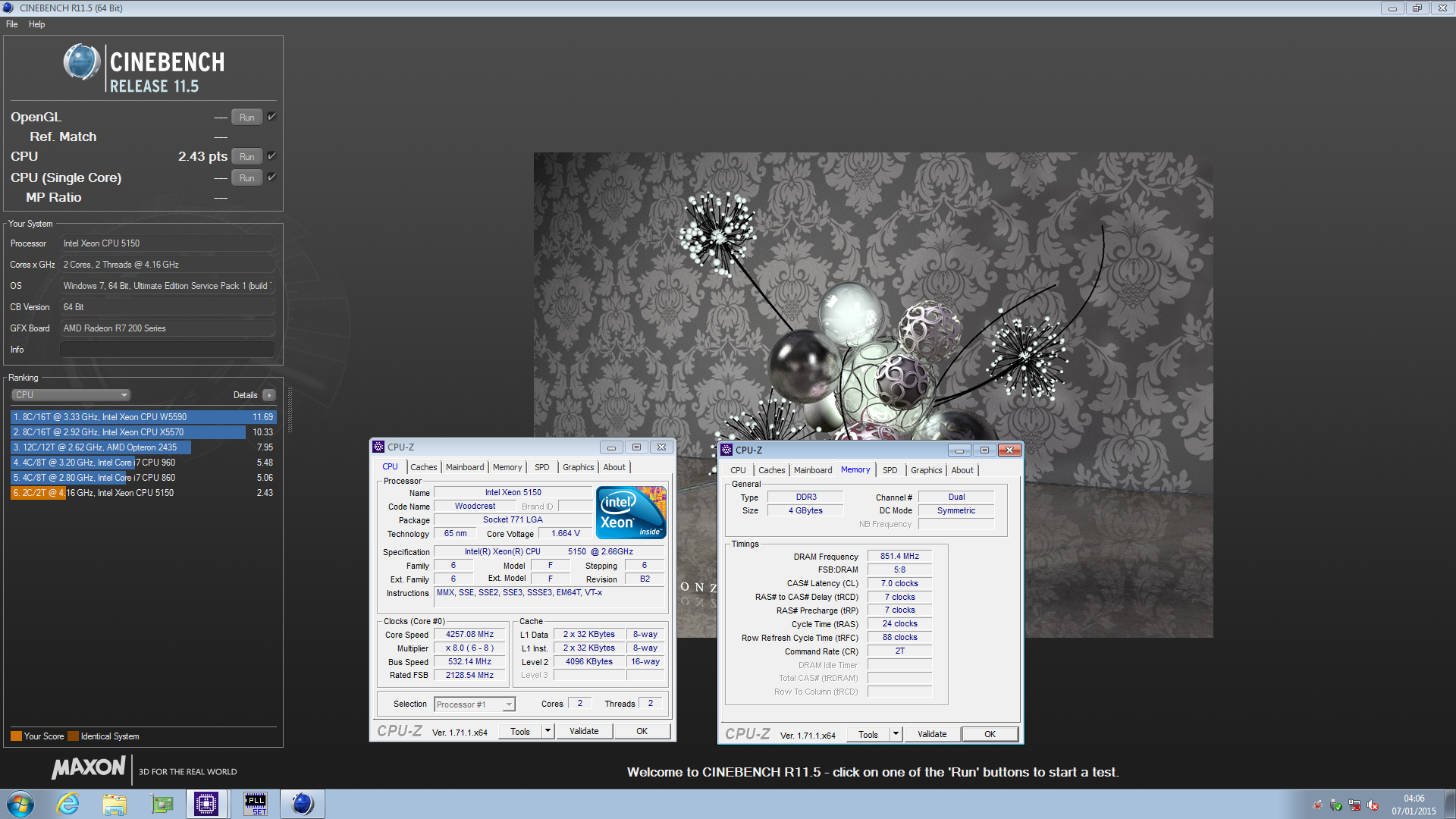
Task: Switch to Caches tab in left CPU-Z
Action: 424,467
